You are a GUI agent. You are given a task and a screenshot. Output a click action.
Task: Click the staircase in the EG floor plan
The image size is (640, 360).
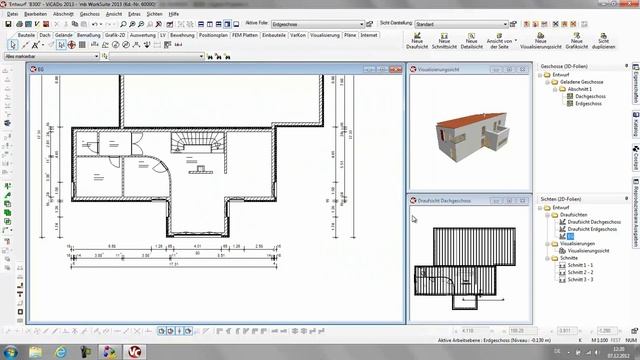point(198,142)
